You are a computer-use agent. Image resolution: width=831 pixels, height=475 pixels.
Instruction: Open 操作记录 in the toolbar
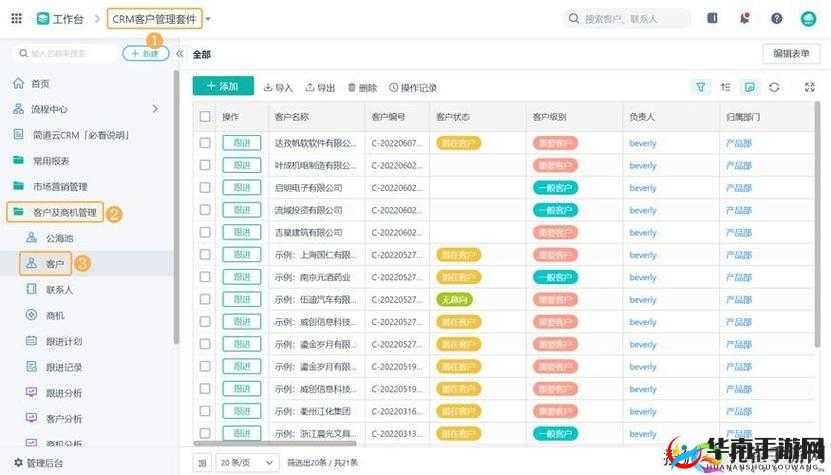click(x=413, y=87)
